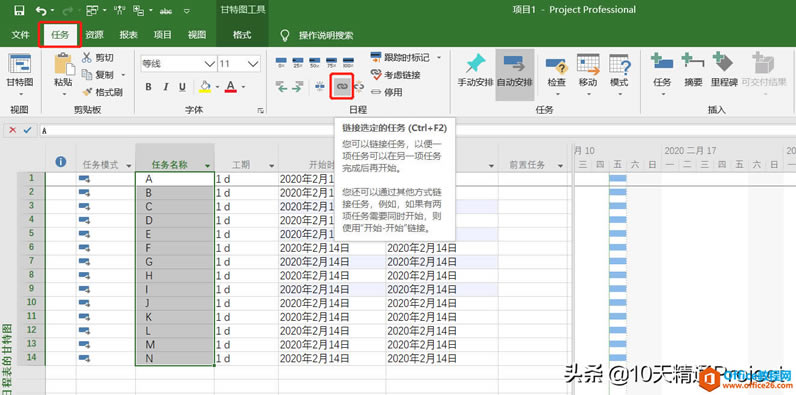The width and height of the screenshot is (796, 395).
Task: Mark task 25% complete
Action: (x=298, y=62)
